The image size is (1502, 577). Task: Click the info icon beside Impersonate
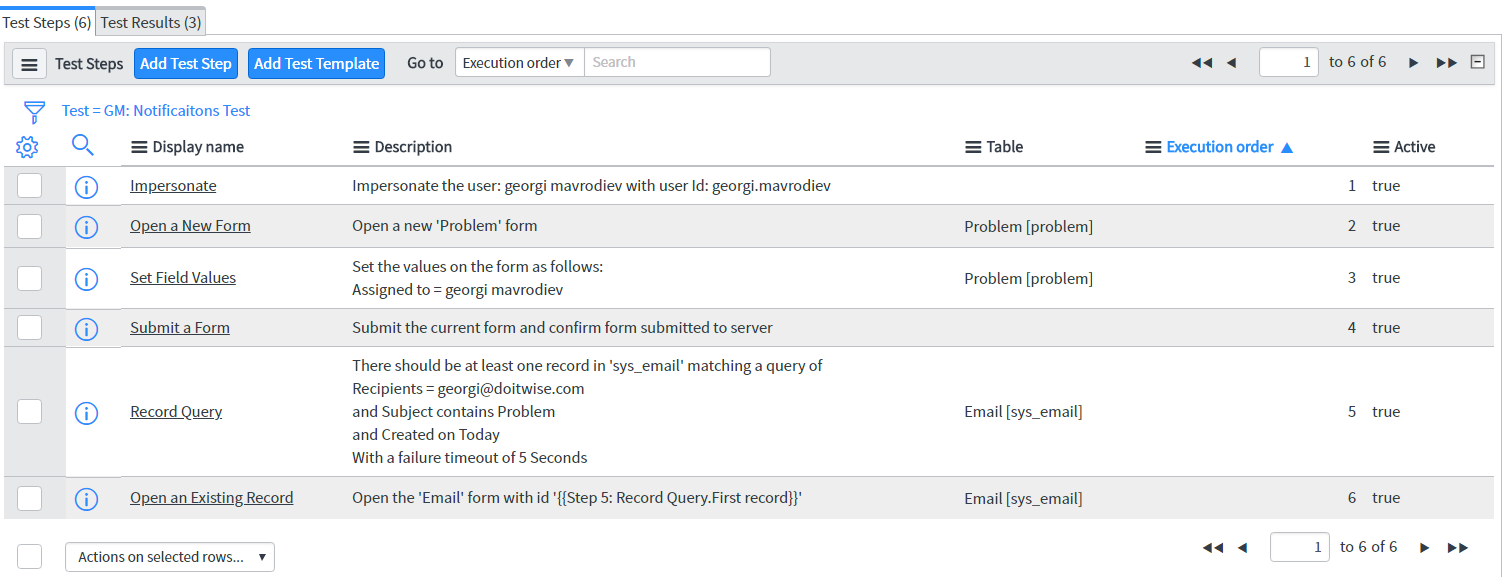tap(87, 186)
